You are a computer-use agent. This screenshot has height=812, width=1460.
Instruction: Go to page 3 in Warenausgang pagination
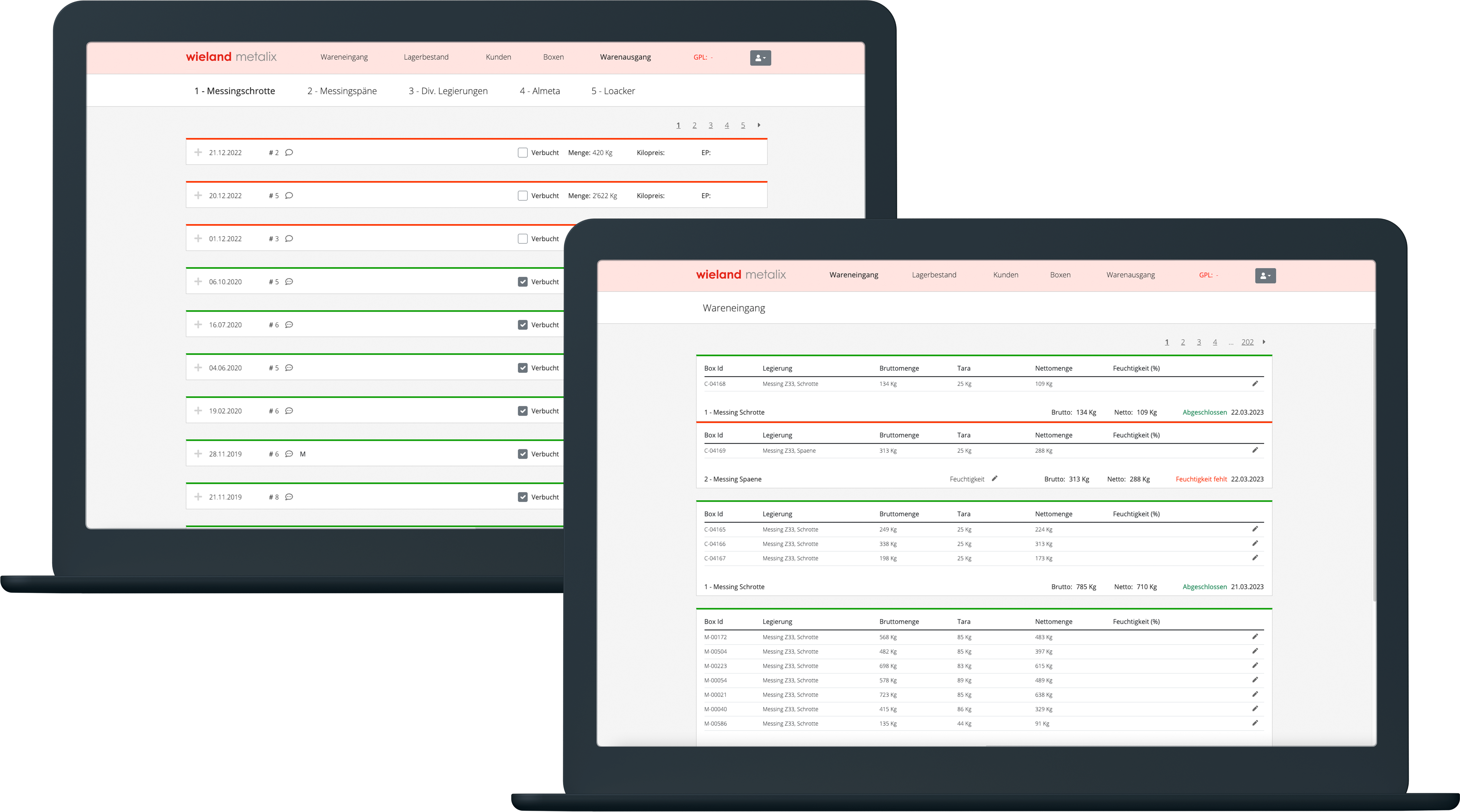[x=710, y=125]
